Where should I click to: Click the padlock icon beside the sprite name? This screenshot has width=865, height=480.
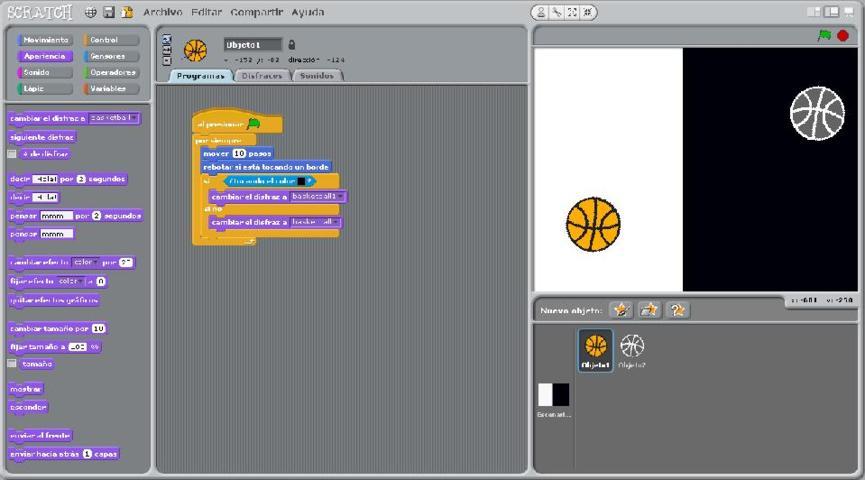coord(292,45)
